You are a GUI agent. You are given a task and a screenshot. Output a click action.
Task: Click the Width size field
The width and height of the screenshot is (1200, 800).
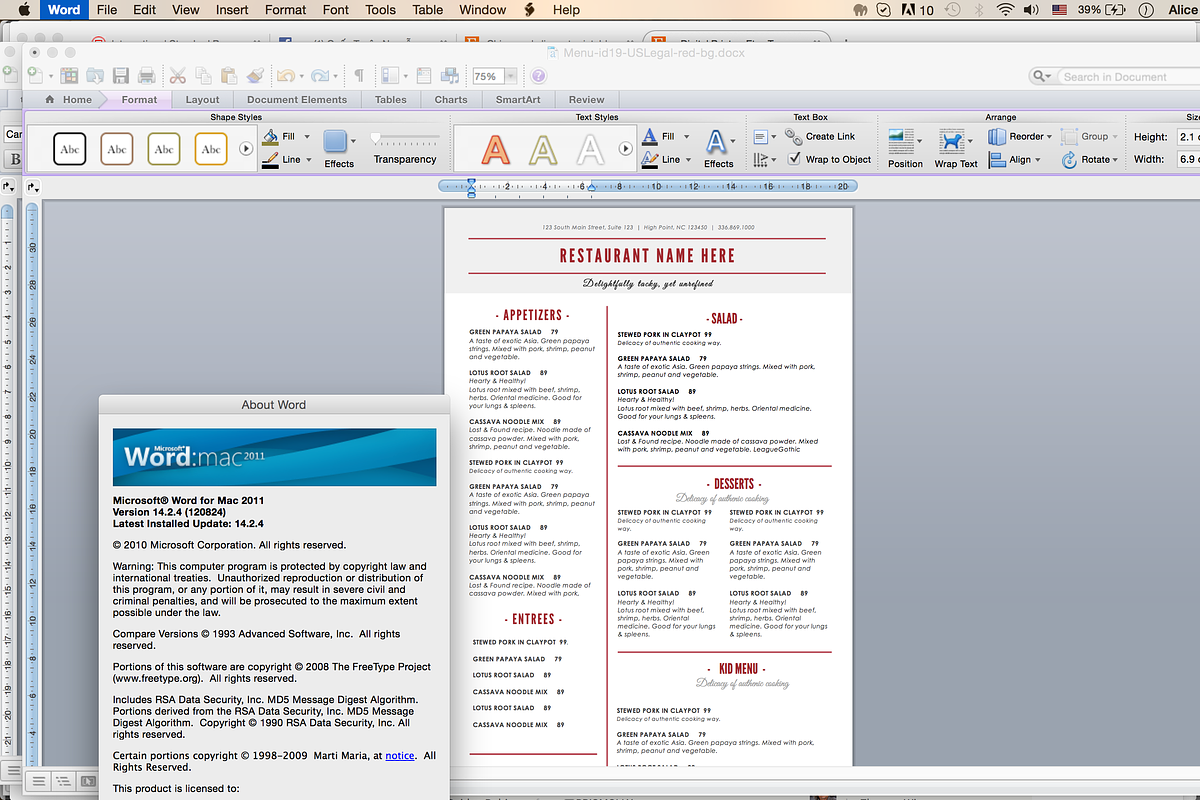click(1188, 159)
